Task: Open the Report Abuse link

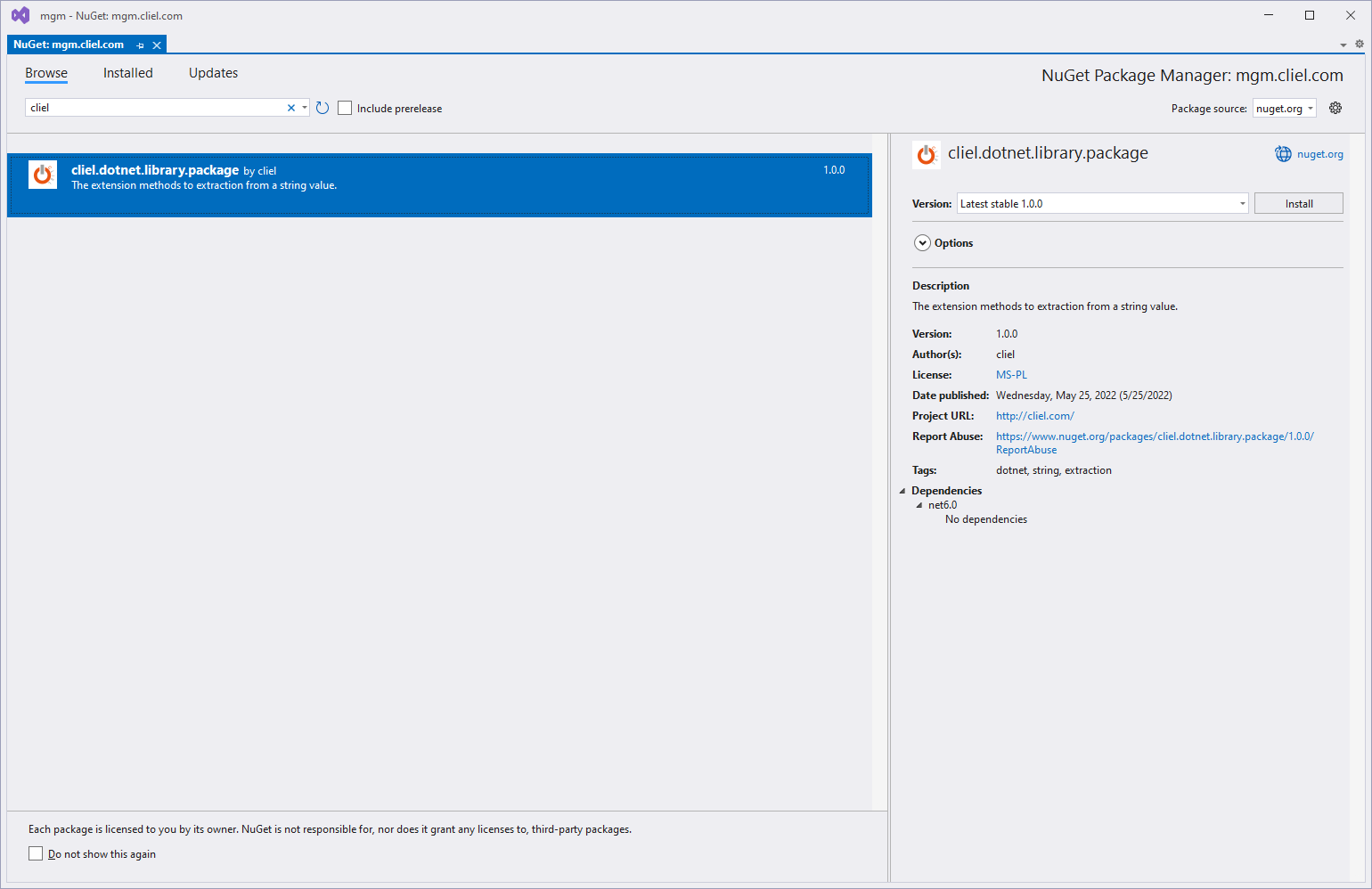Action: click(x=1155, y=443)
